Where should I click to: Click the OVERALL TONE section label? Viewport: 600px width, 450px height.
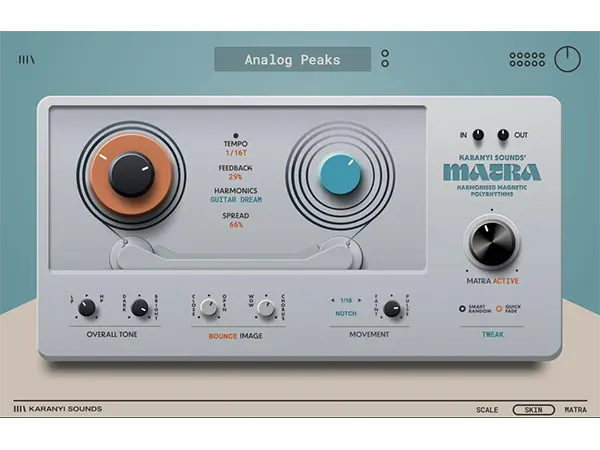click(x=112, y=334)
